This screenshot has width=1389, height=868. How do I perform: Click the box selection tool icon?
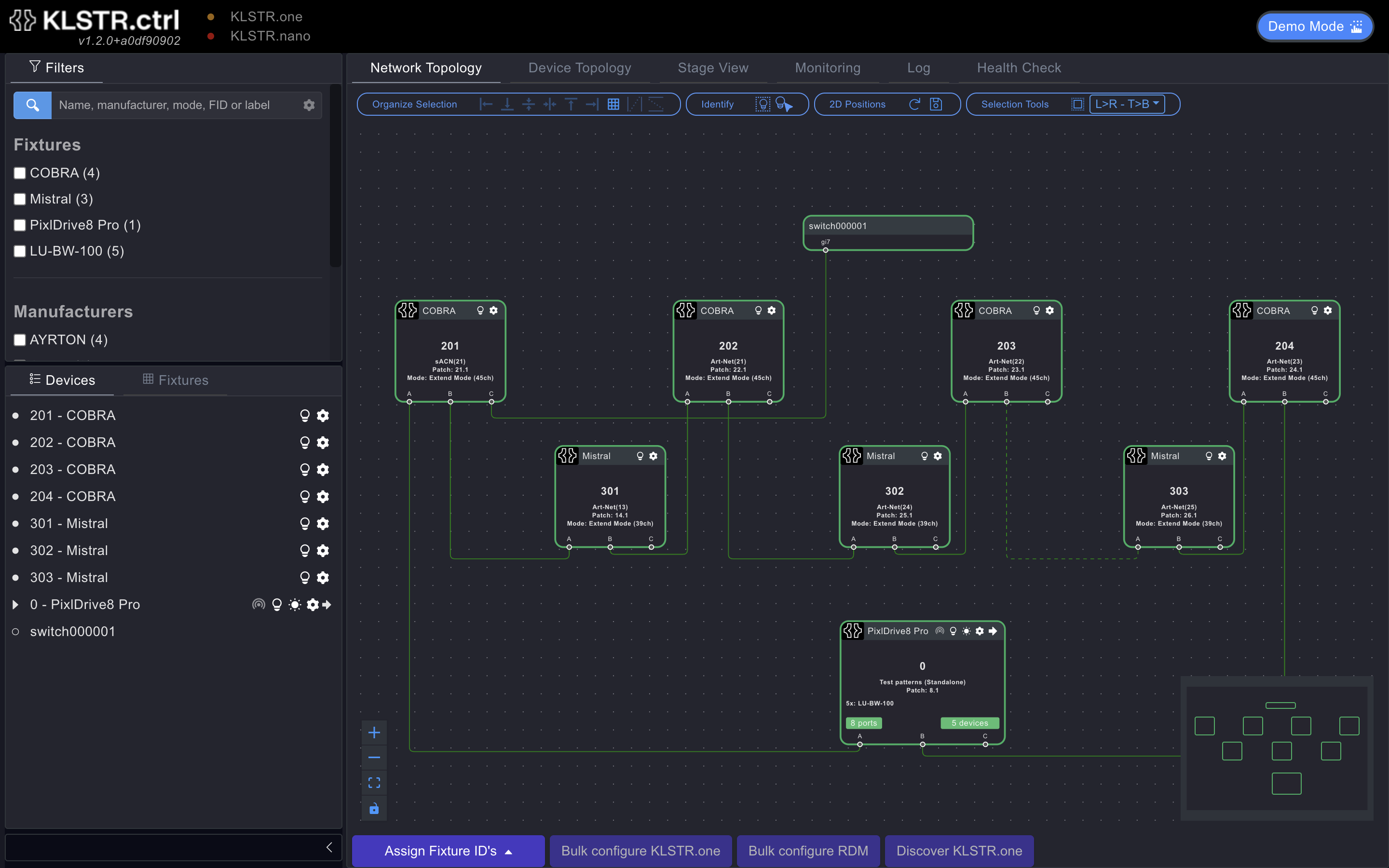(1078, 104)
